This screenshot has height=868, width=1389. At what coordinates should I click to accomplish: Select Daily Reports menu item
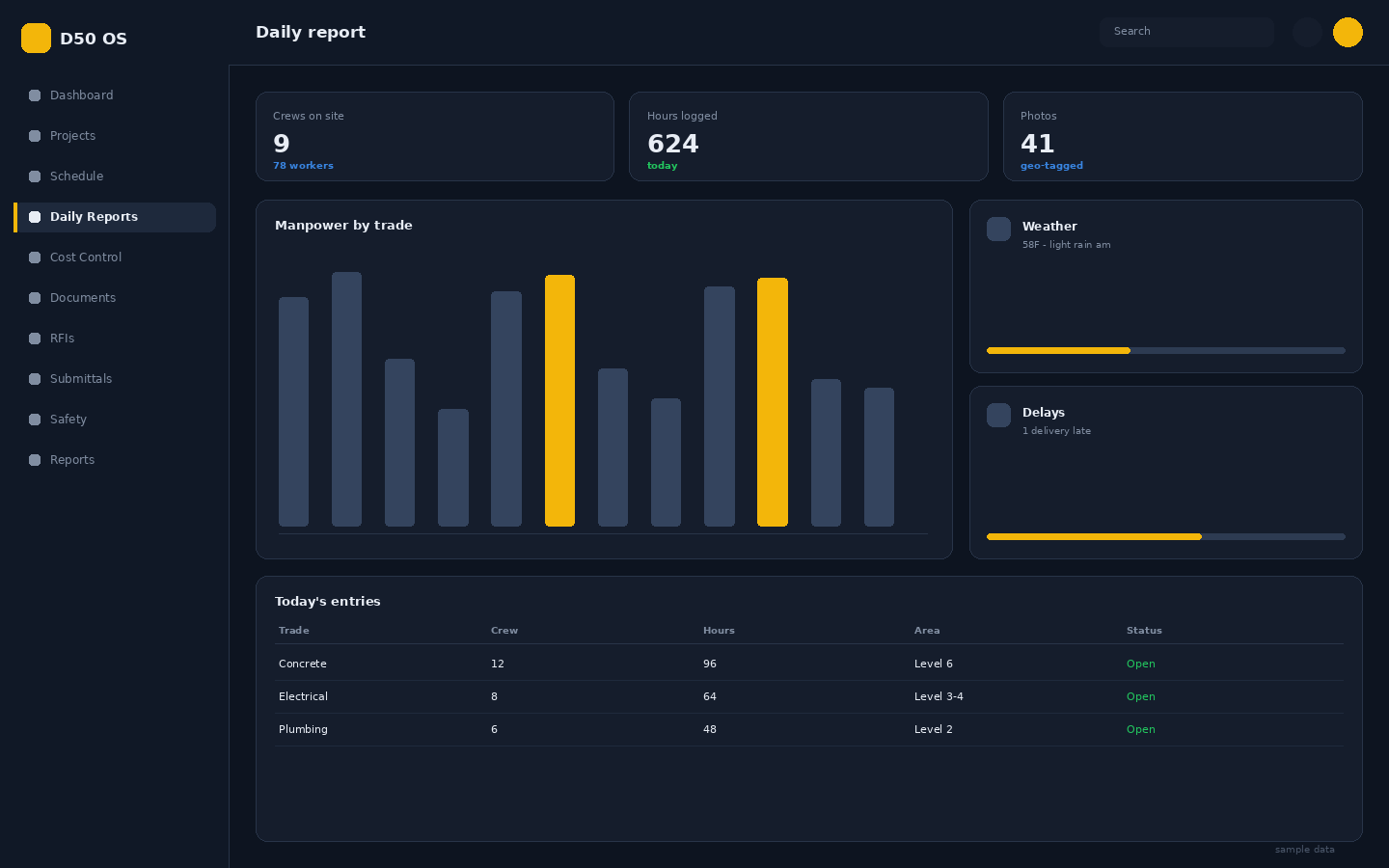pyautogui.click(x=115, y=217)
